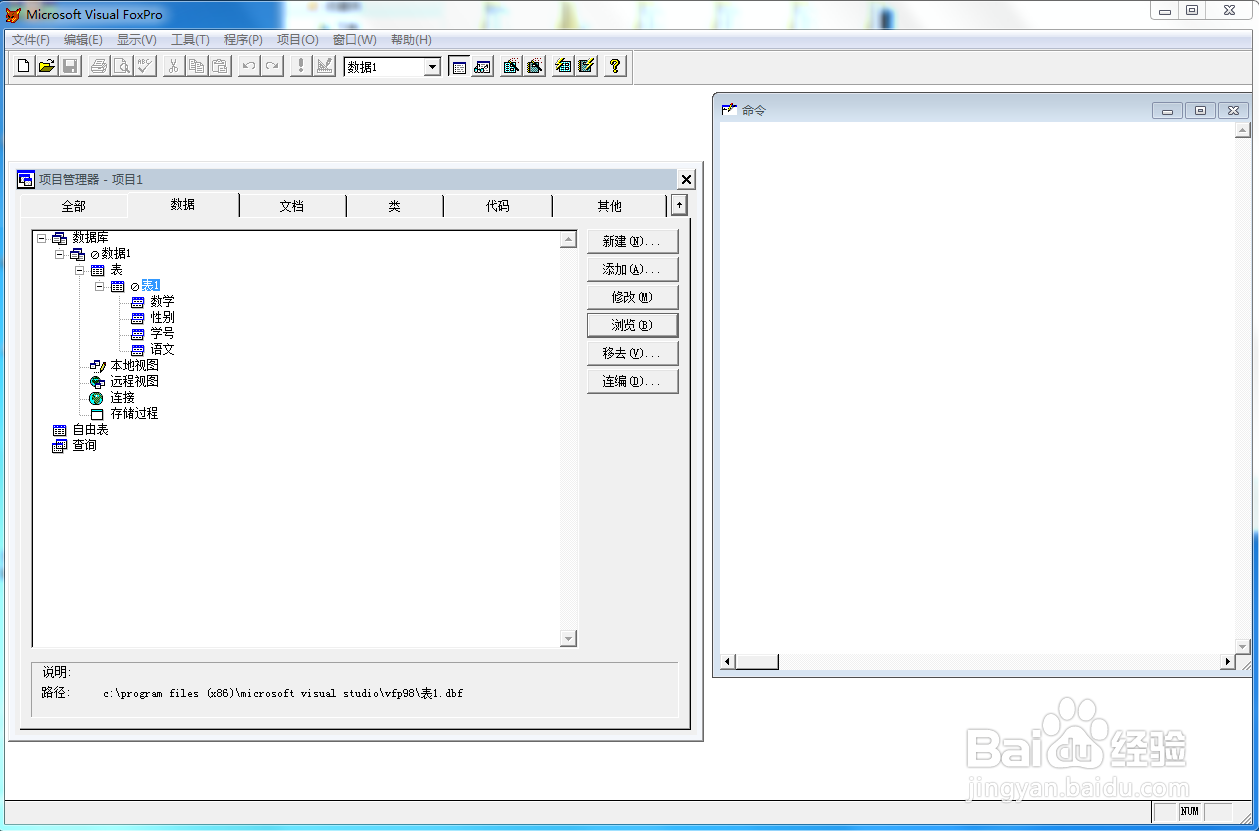Select the 表 tree item
This screenshot has width=1259, height=831.
click(x=117, y=270)
